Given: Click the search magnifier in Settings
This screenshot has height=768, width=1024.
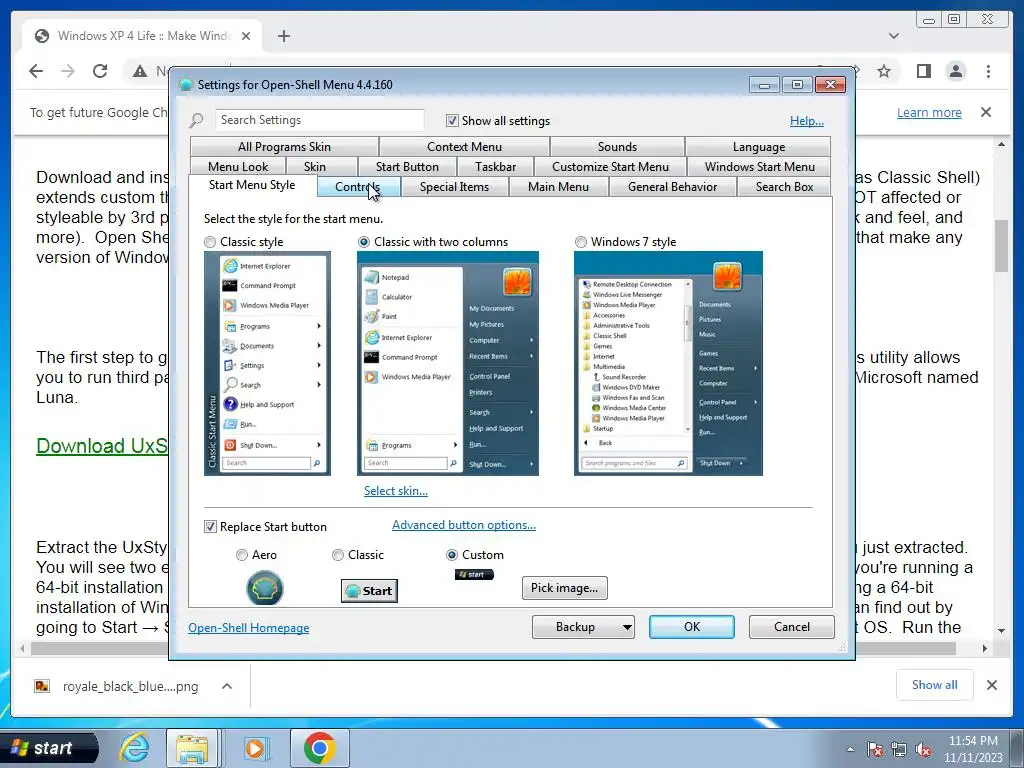Looking at the screenshot, I should click(x=197, y=120).
